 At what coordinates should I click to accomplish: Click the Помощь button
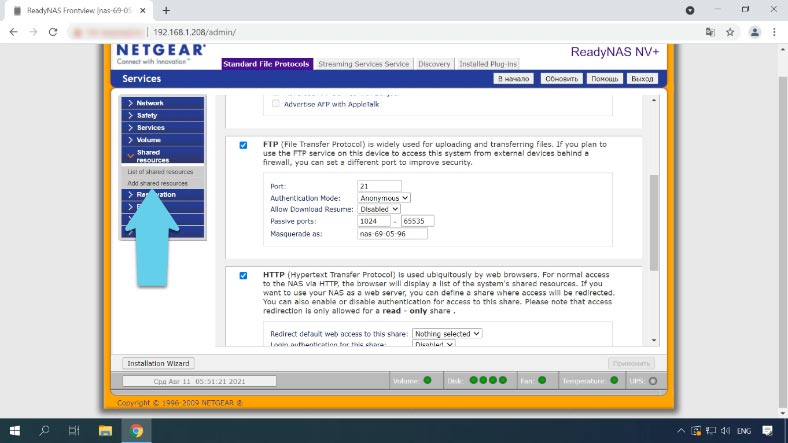(604, 79)
